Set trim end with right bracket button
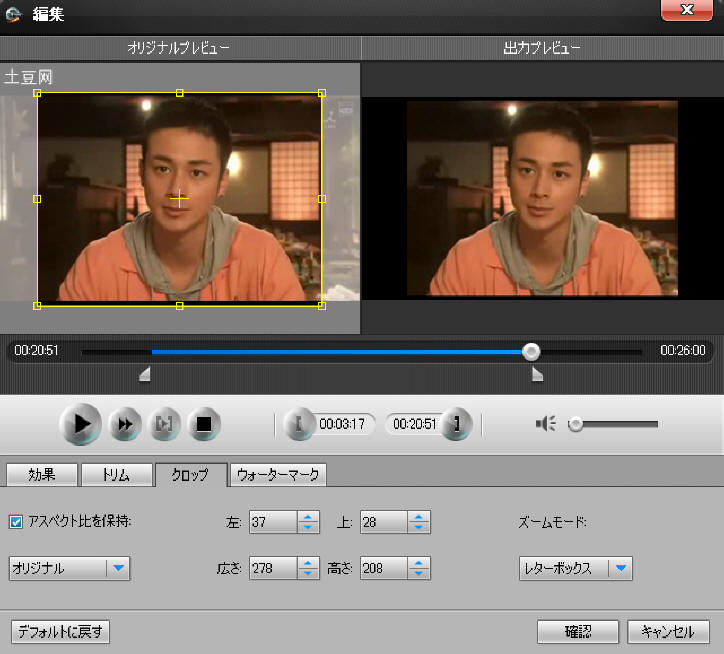The width and height of the screenshot is (724, 654). point(456,424)
